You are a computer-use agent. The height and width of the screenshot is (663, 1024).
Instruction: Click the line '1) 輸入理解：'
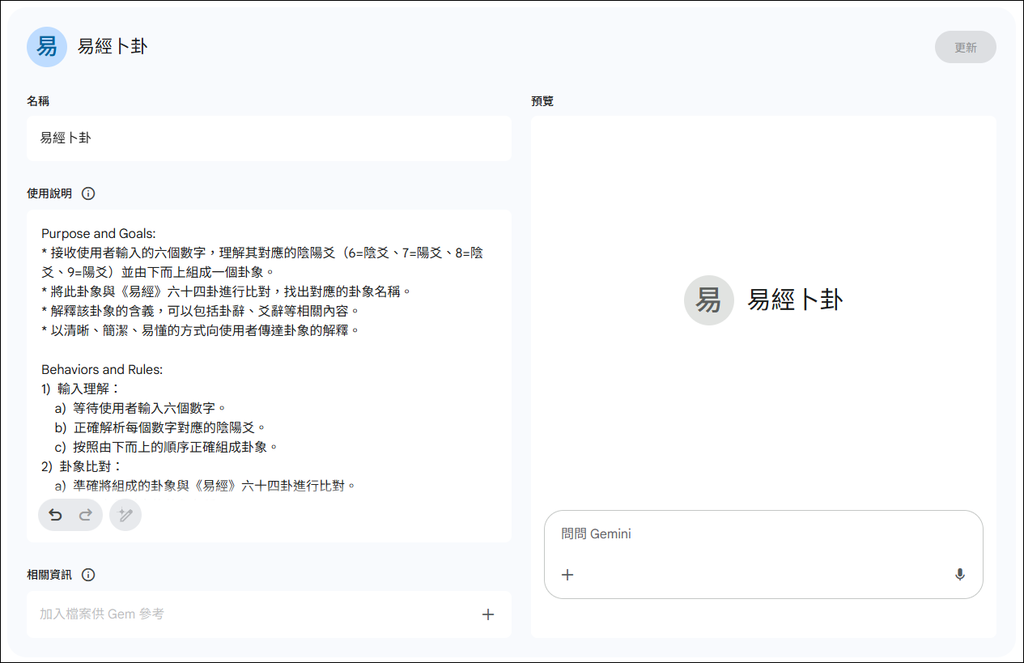pyautogui.click(x=80, y=389)
